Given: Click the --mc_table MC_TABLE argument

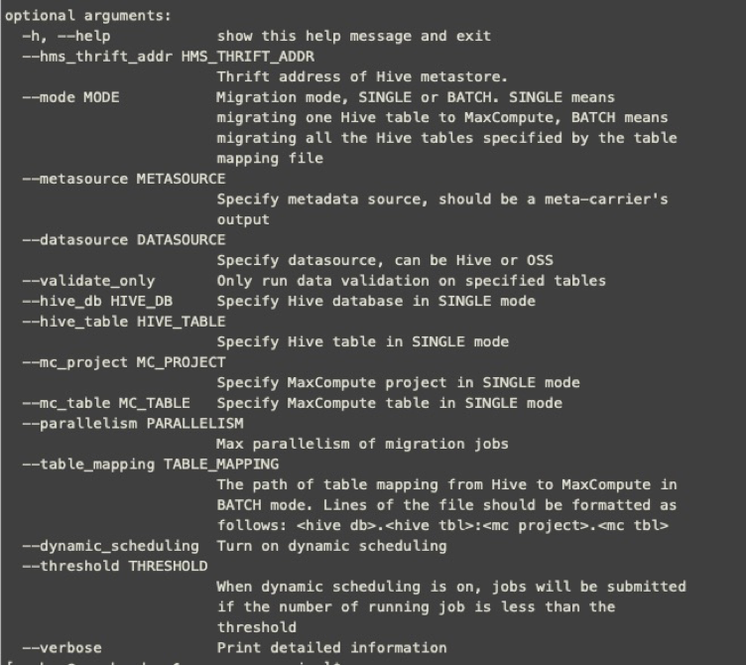Looking at the screenshot, I should (106, 403).
